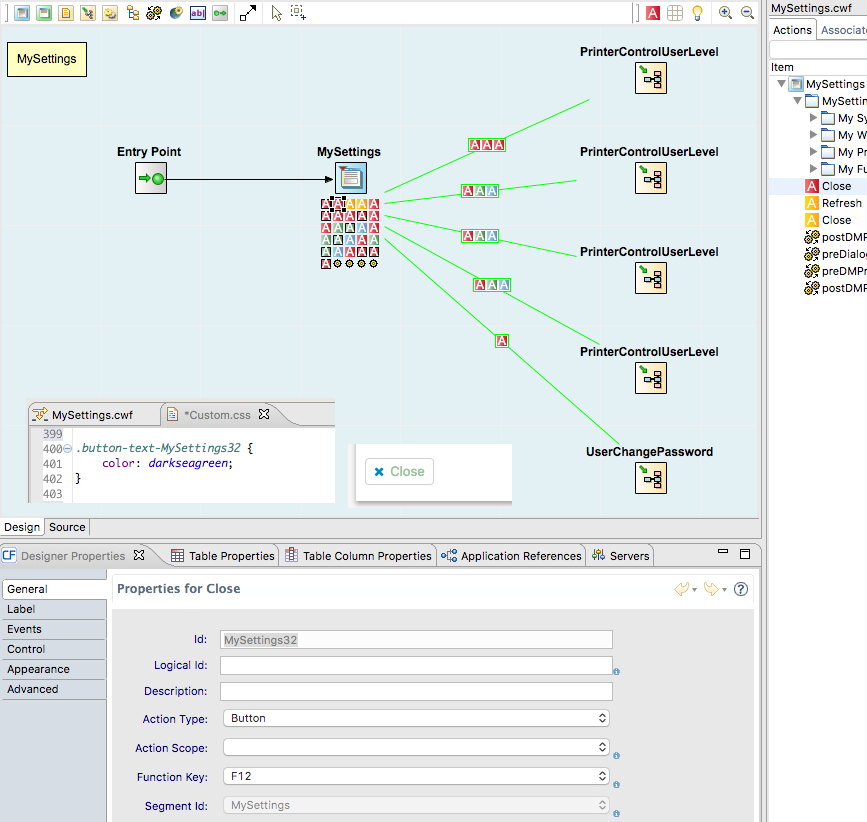Screen dimensions: 867x822
Task: Open the properties help icon
Action: pos(741,589)
